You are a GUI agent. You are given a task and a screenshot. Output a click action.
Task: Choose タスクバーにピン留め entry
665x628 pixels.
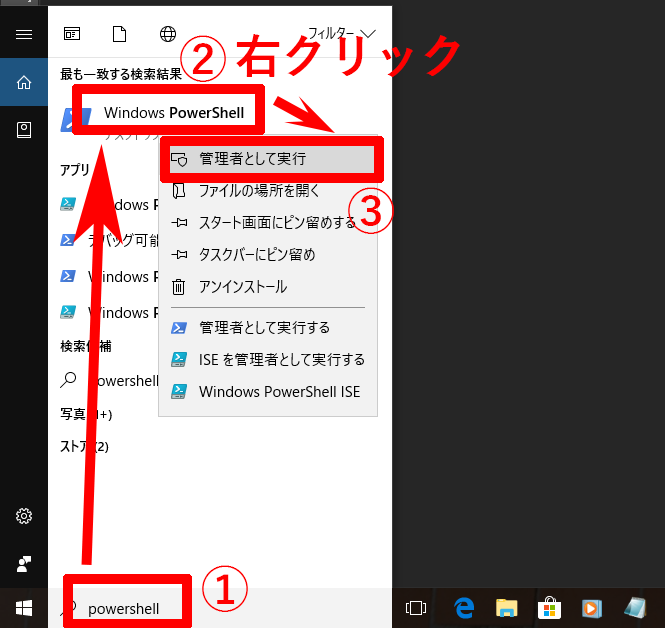point(268,255)
